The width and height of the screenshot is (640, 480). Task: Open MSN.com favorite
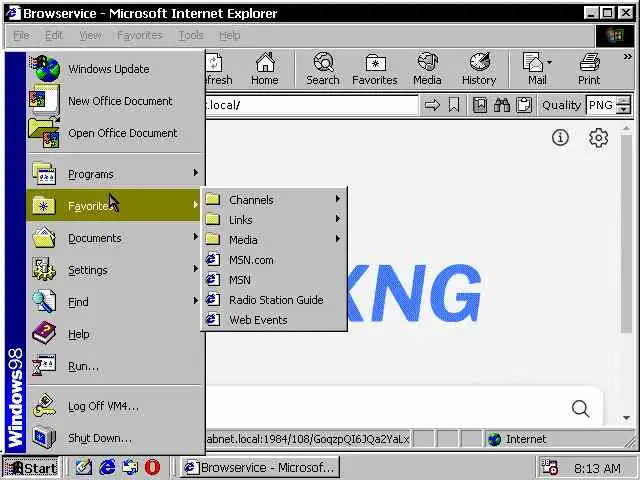coord(273,260)
